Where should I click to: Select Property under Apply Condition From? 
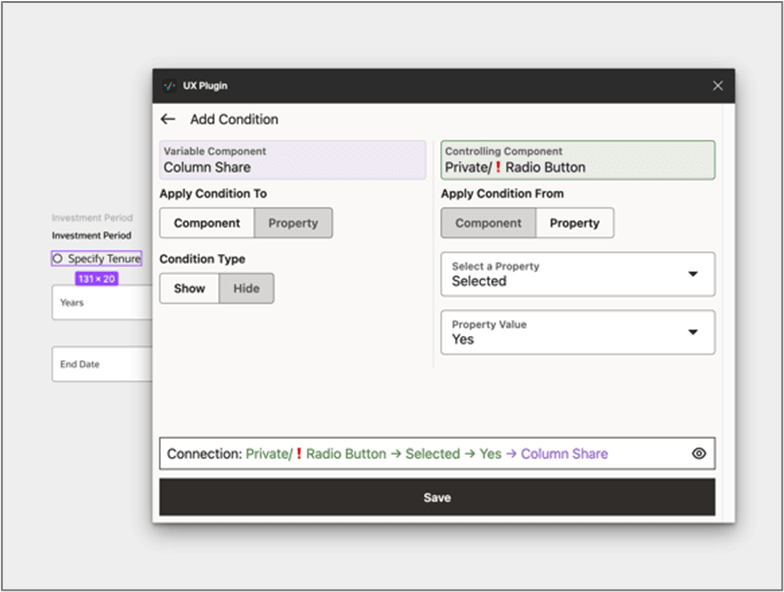click(574, 223)
